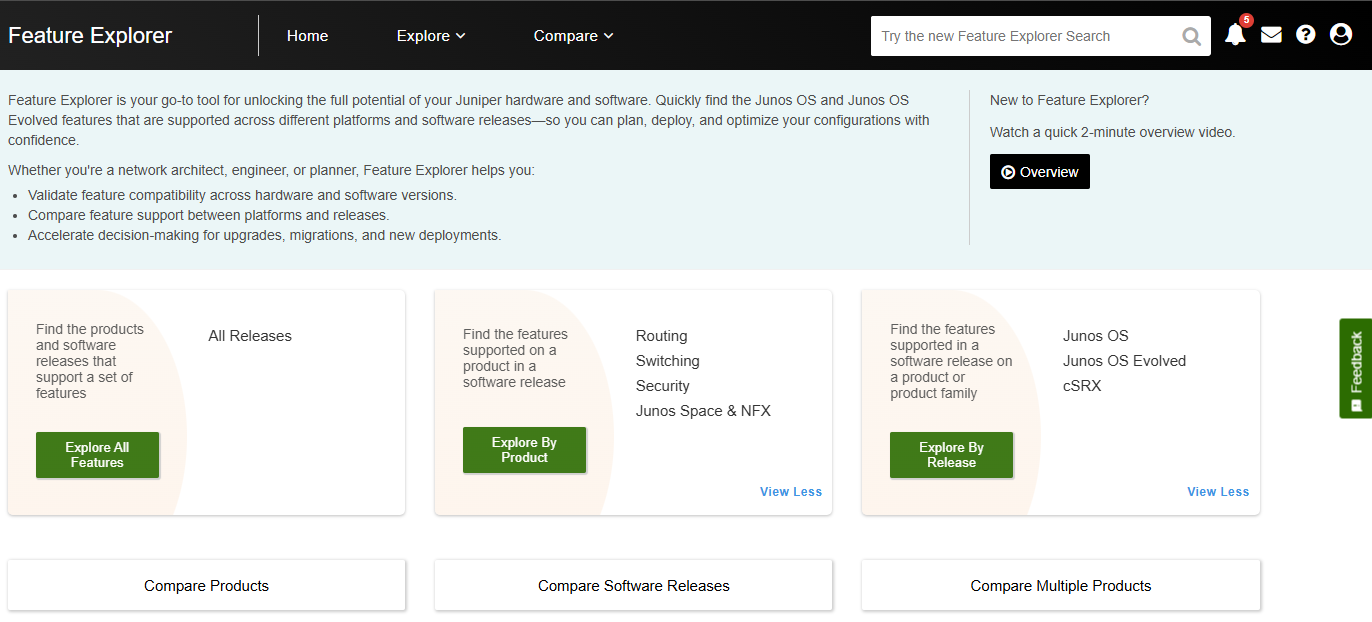Image resolution: width=1372 pixels, height=622 pixels.
Task: Click into the Feature Explorer Search field
Action: (1020, 36)
